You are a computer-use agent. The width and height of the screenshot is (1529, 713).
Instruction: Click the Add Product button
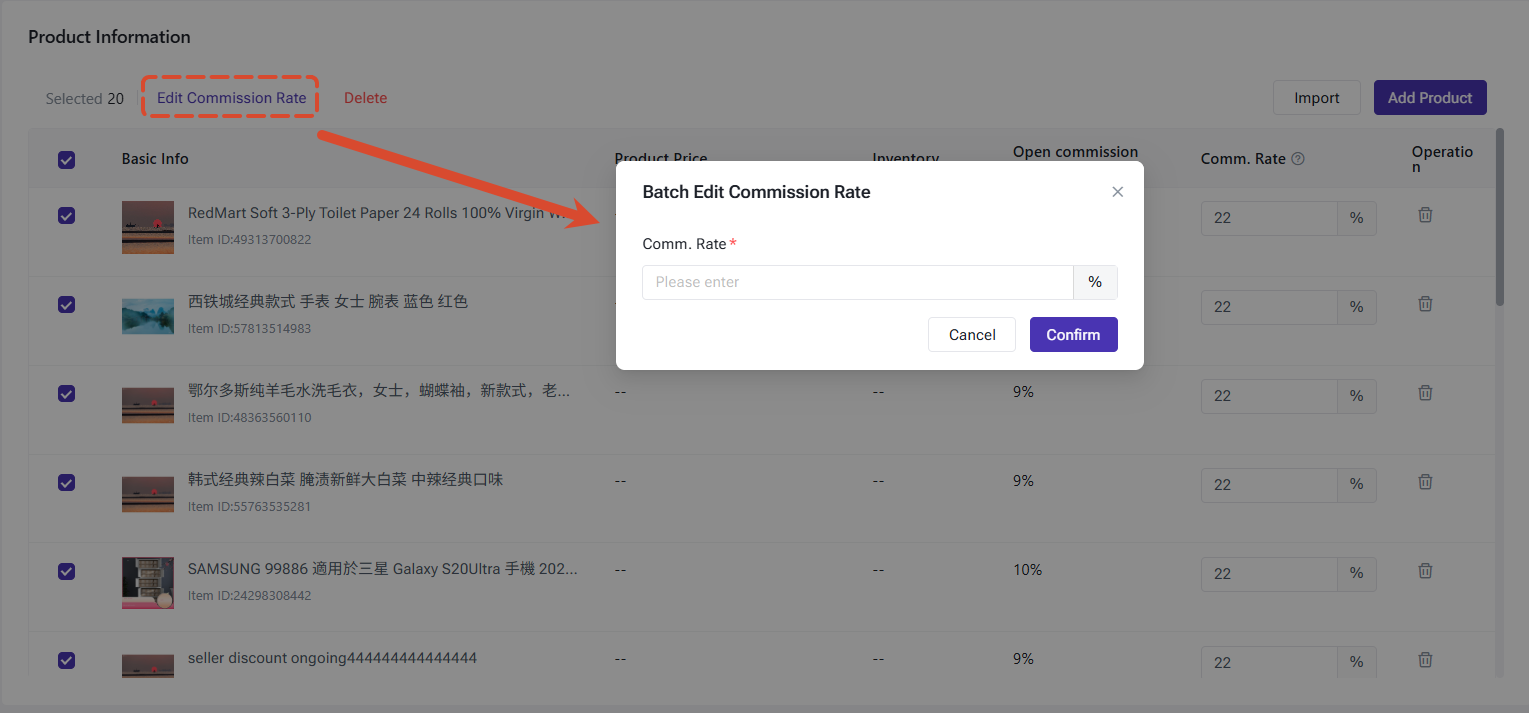pyautogui.click(x=1430, y=98)
